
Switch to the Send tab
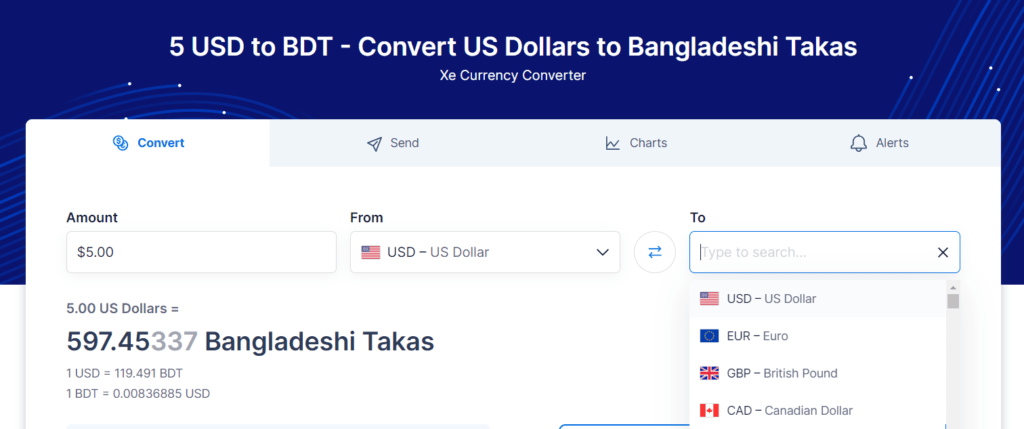(392, 143)
